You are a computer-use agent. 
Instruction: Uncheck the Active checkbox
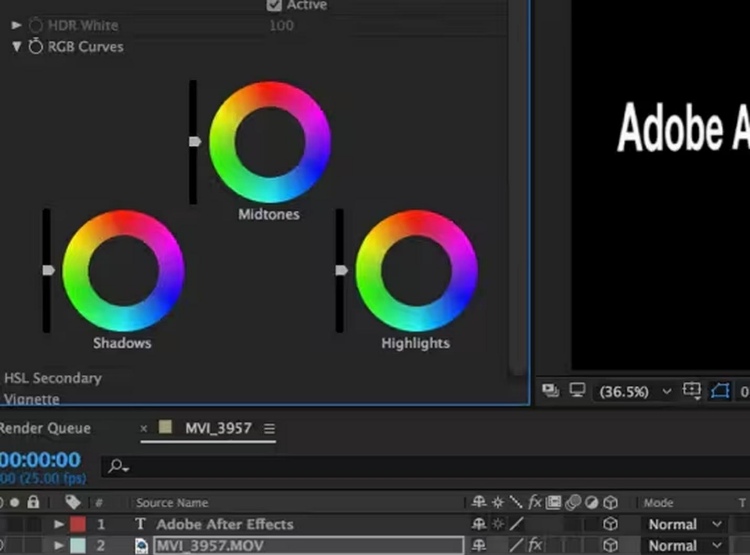(x=274, y=5)
